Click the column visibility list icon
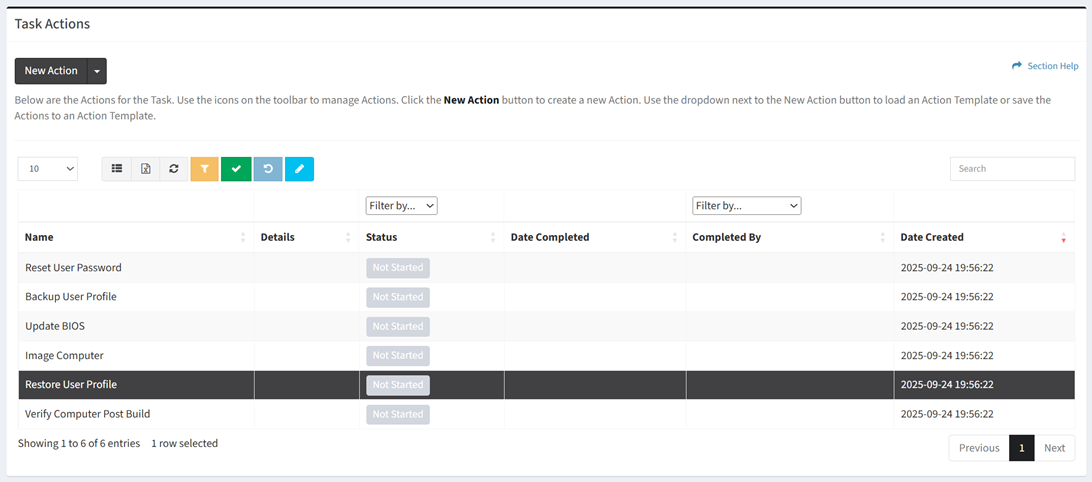This screenshot has width=1092, height=482. tap(117, 169)
